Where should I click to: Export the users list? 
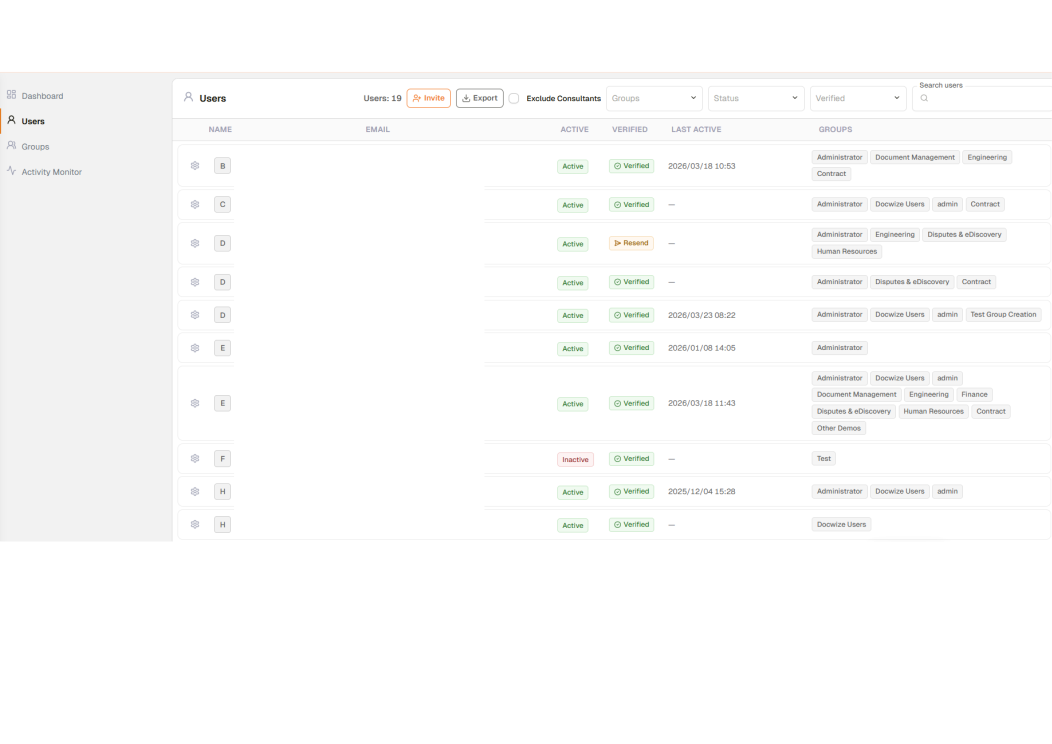coord(479,98)
